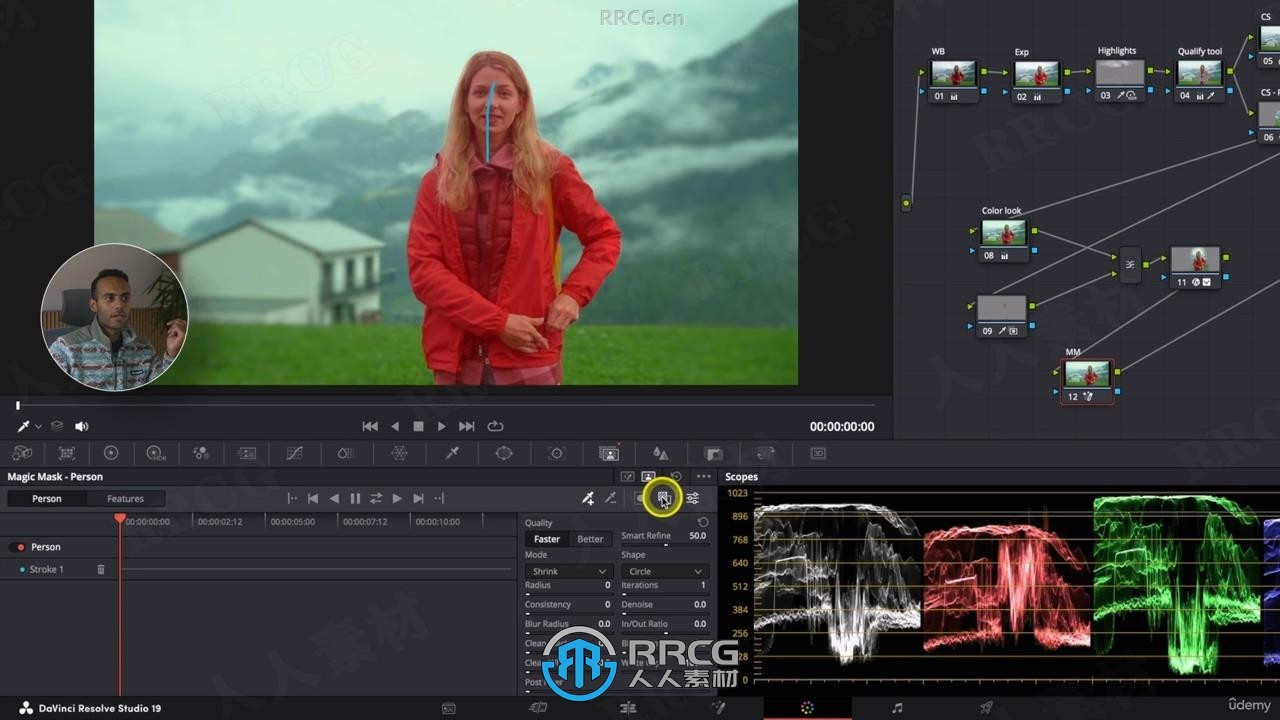The image size is (1280, 720).
Task: Open the Motion Effects palette
Action: pos(246,453)
